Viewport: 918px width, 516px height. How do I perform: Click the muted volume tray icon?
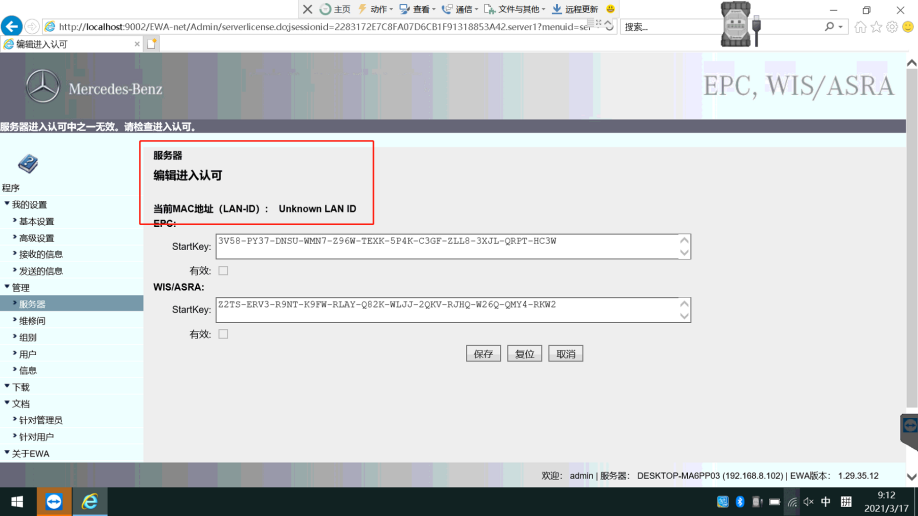pyautogui.click(x=809, y=502)
